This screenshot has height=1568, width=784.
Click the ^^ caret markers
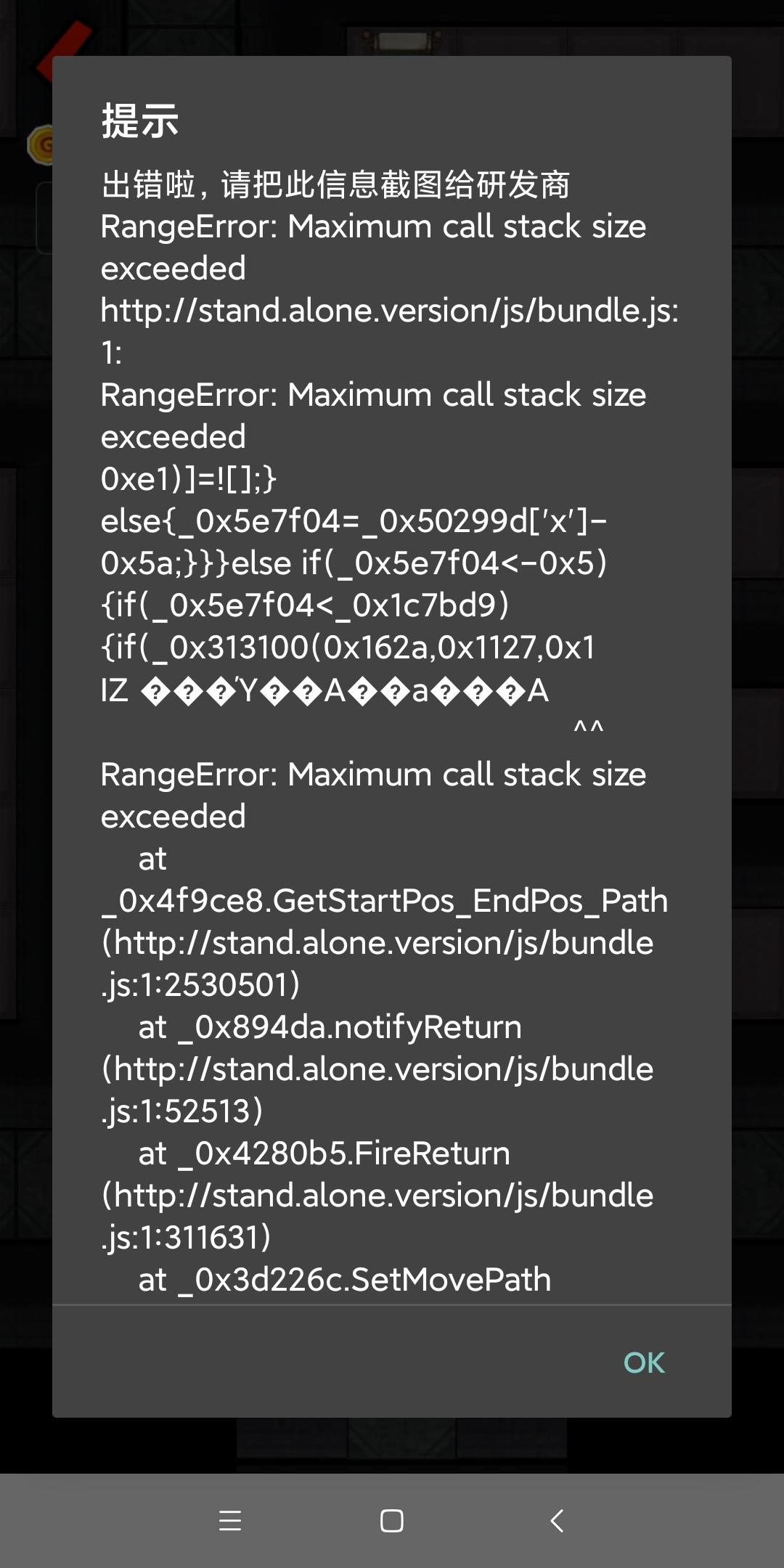click(588, 727)
